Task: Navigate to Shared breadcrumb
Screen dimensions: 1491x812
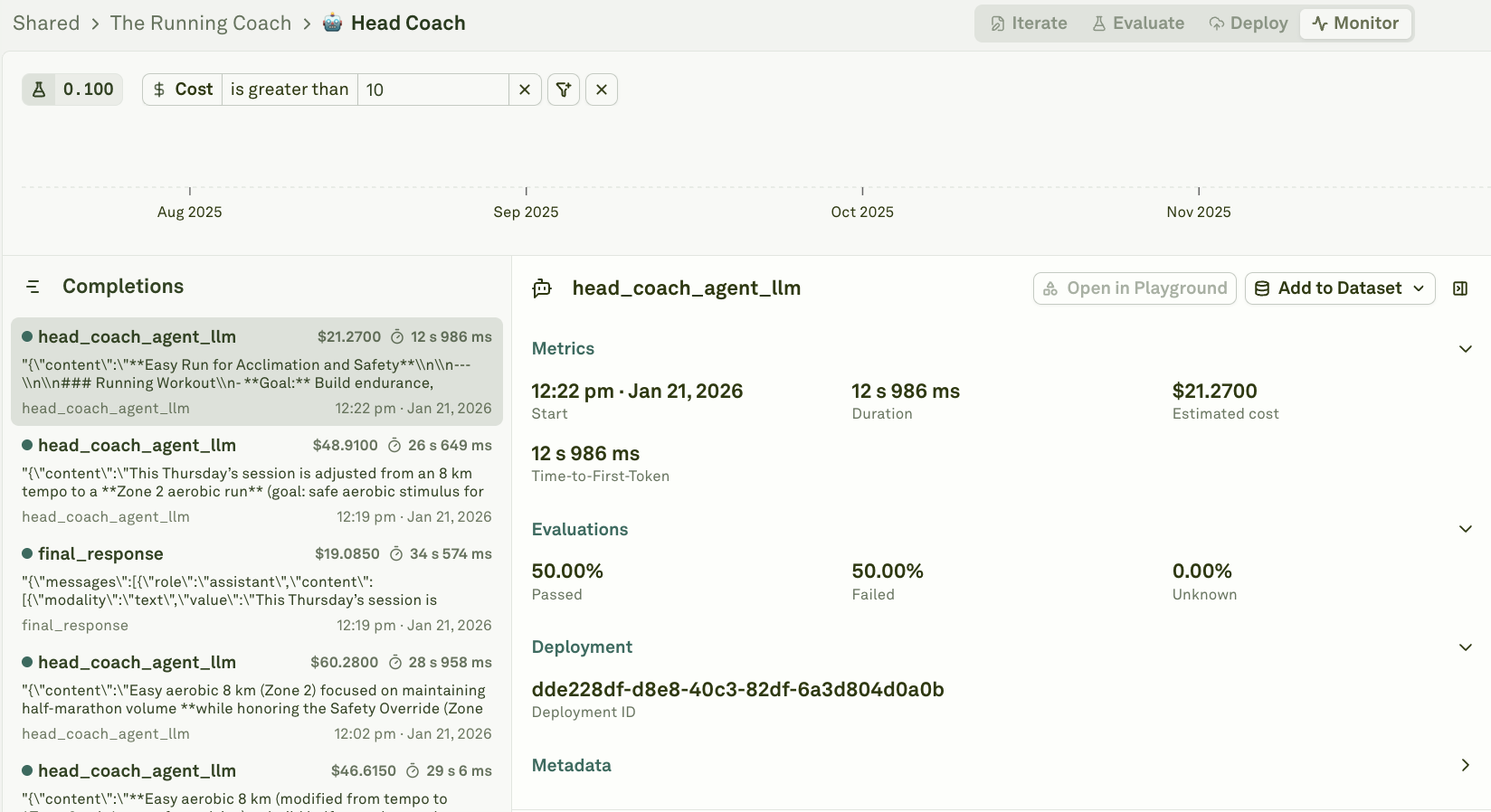Action: (46, 24)
